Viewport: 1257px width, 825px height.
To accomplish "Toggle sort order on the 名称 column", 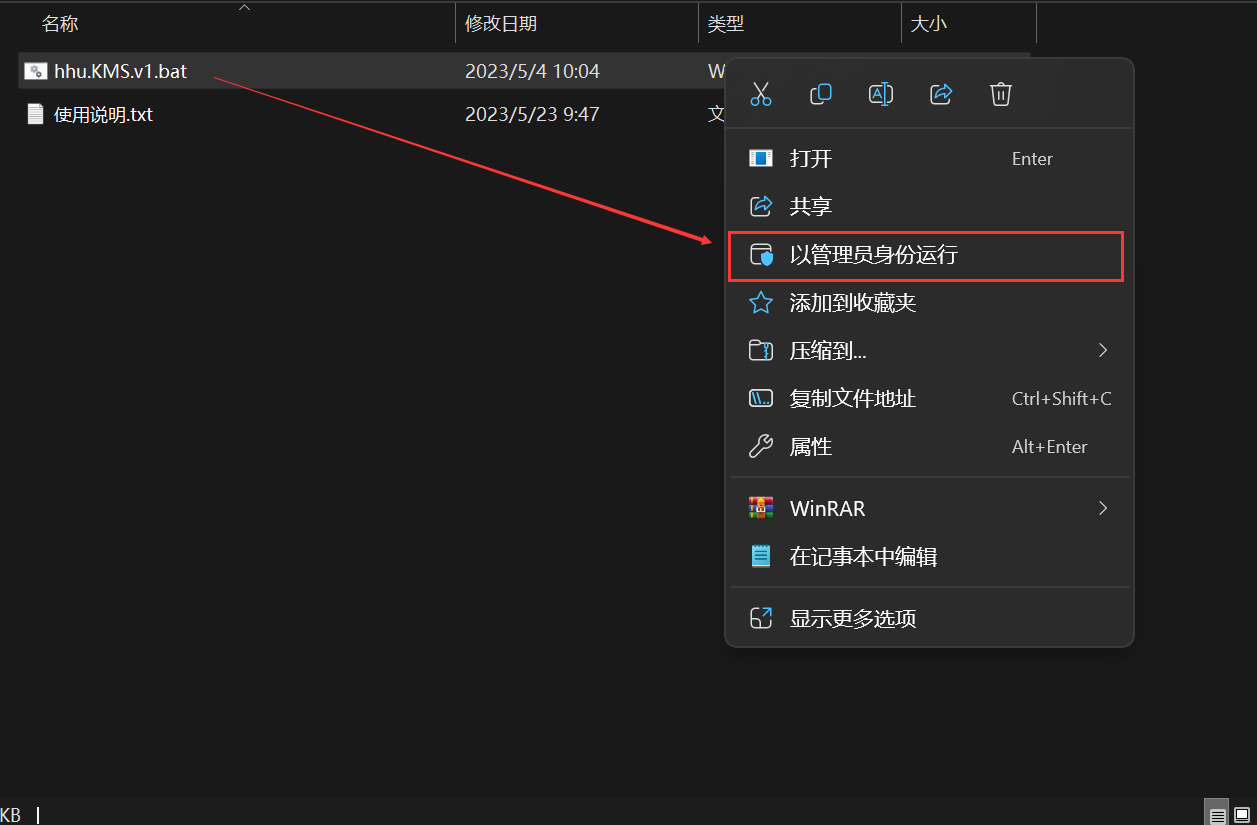I will coord(60,23).
